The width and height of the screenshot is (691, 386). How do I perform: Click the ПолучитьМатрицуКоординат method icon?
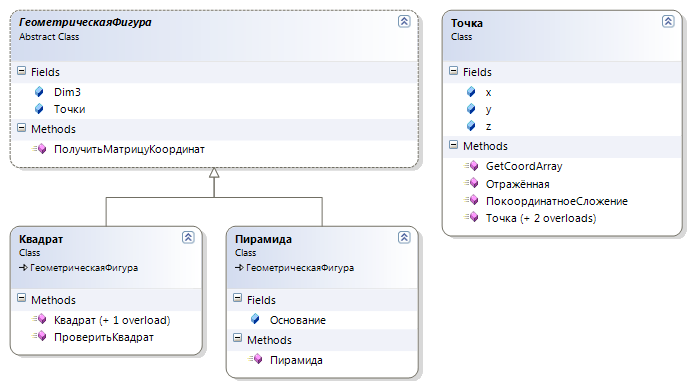(x=40, y=148)
